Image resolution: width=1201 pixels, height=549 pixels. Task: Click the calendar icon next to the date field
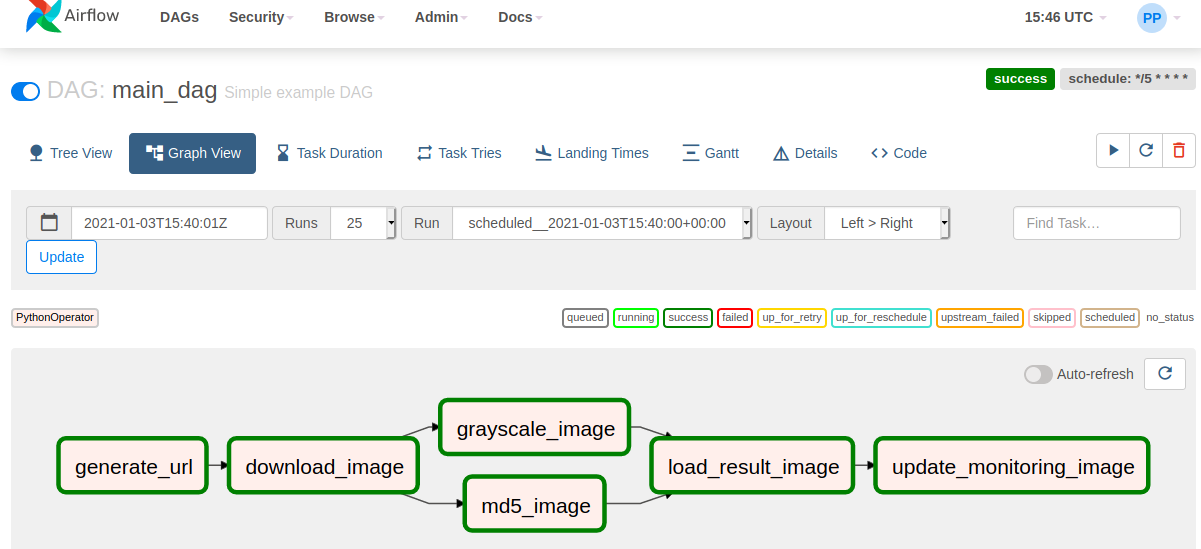click(49, 223)
